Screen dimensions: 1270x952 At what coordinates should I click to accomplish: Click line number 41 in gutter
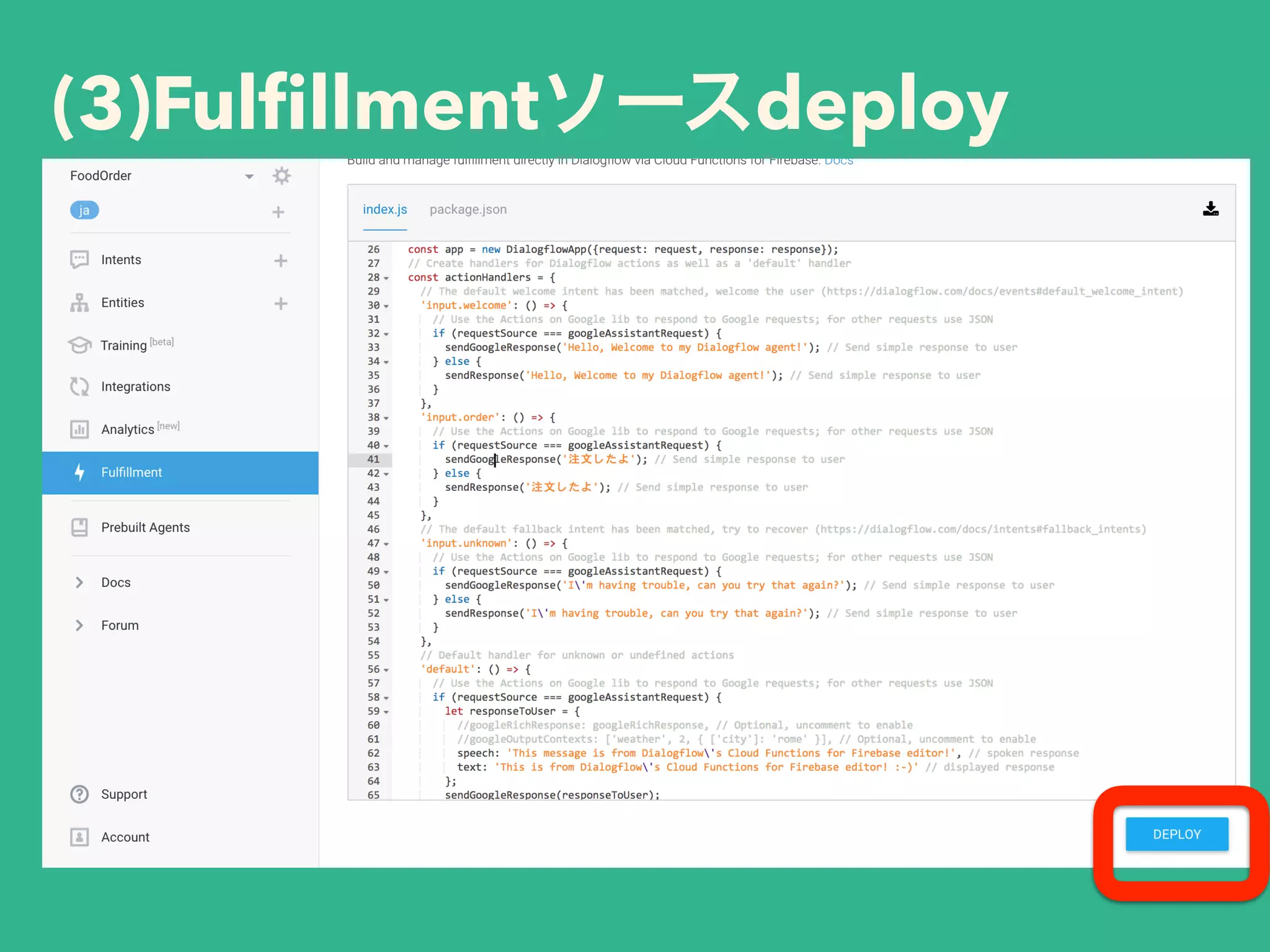[373, 459]
